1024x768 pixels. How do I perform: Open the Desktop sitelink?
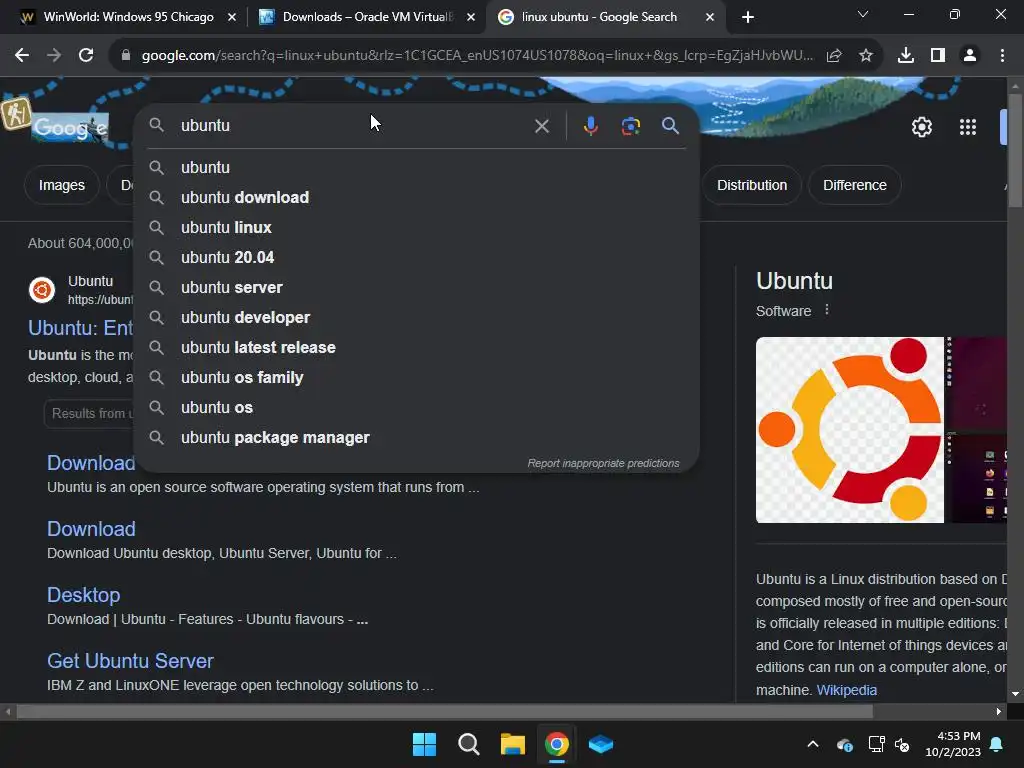tap(84, 595)
